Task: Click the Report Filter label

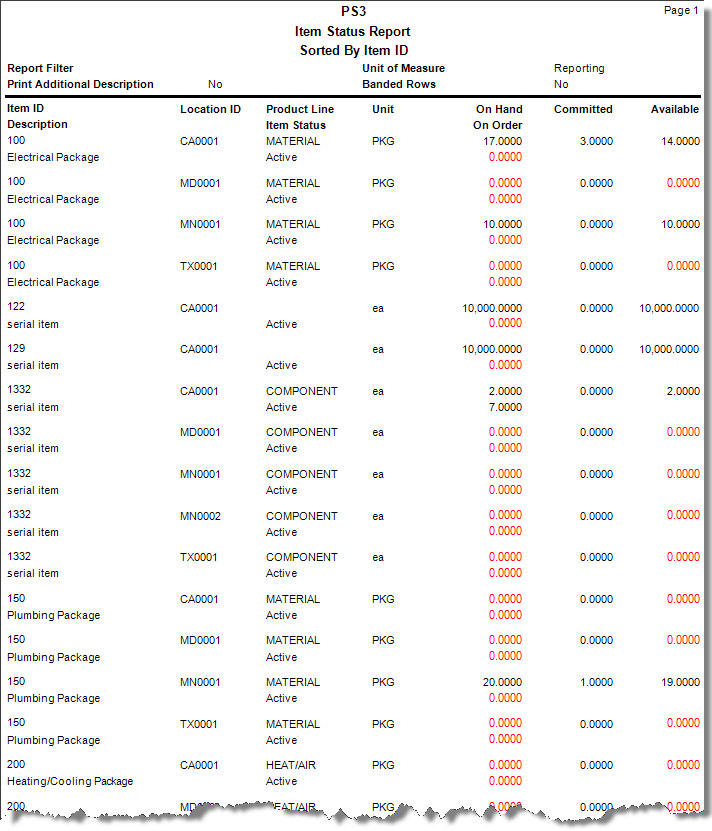Action: click(x=40, y=68)
